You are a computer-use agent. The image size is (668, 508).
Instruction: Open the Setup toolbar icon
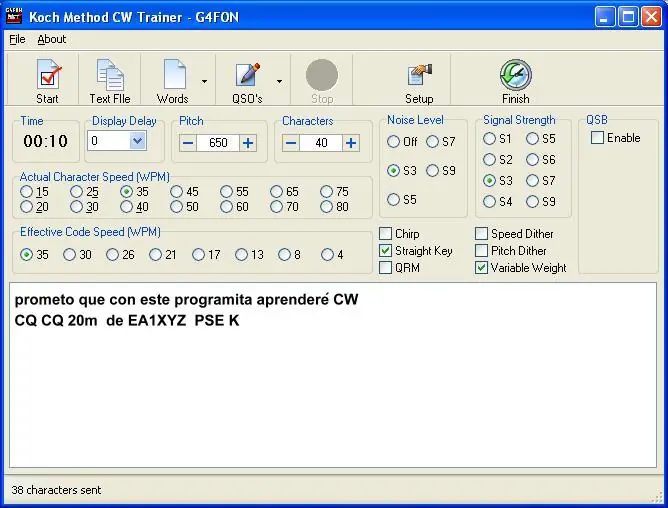[x=419, y=74]
